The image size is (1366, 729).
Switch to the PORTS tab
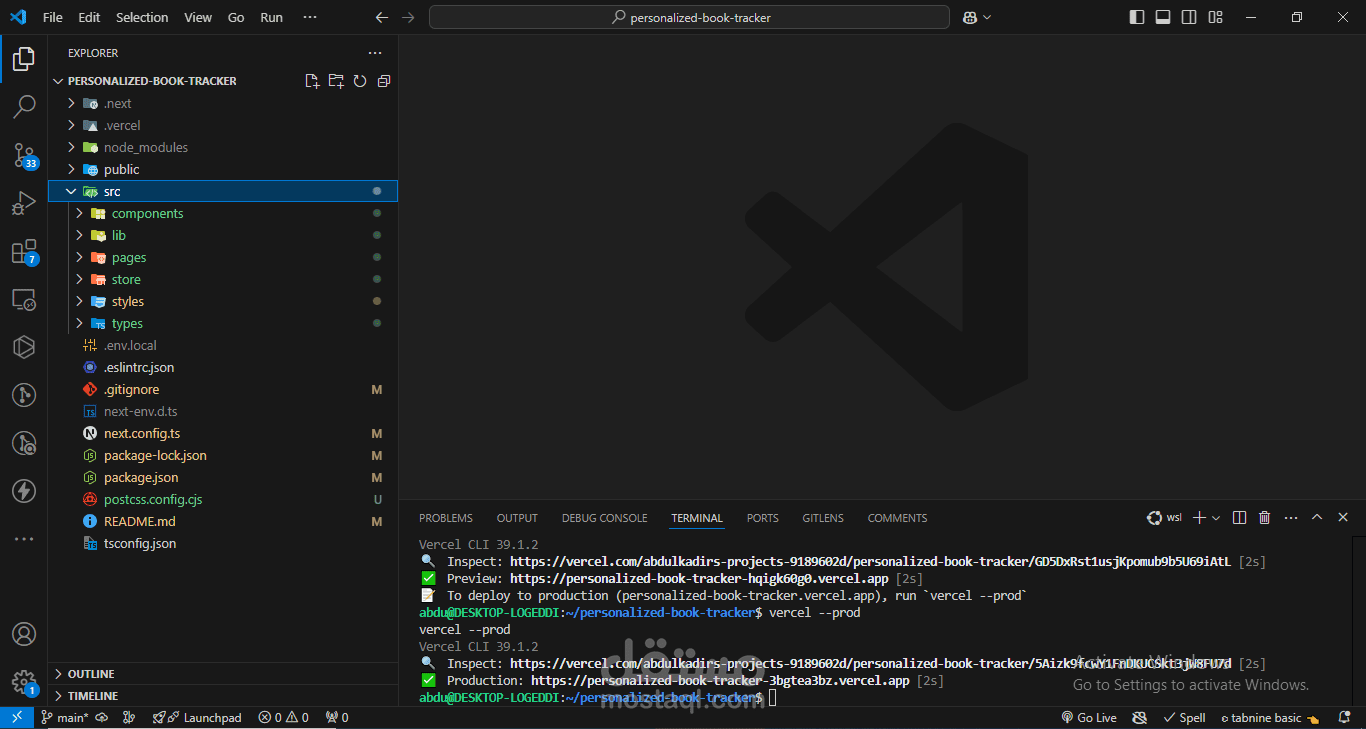click(762, 518)
